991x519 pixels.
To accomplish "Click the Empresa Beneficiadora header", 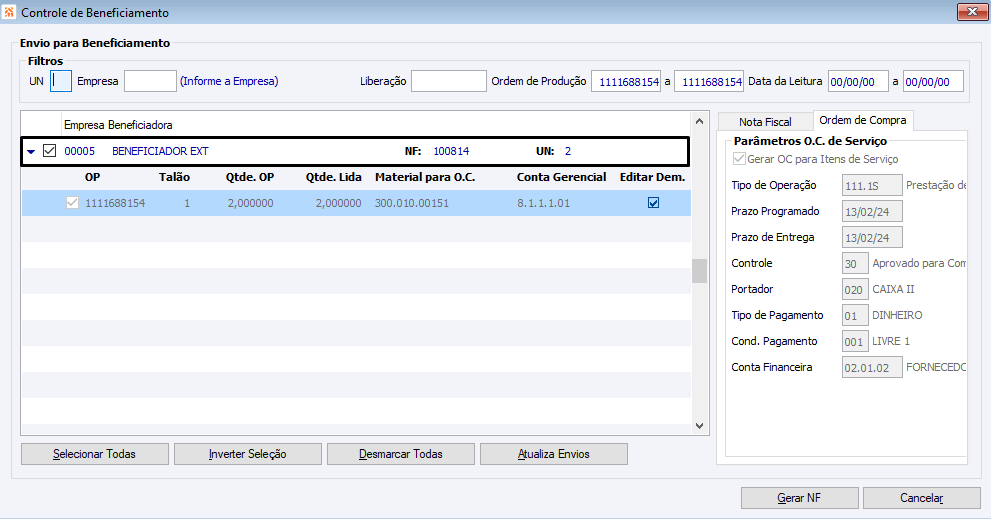I will point(118,125).
